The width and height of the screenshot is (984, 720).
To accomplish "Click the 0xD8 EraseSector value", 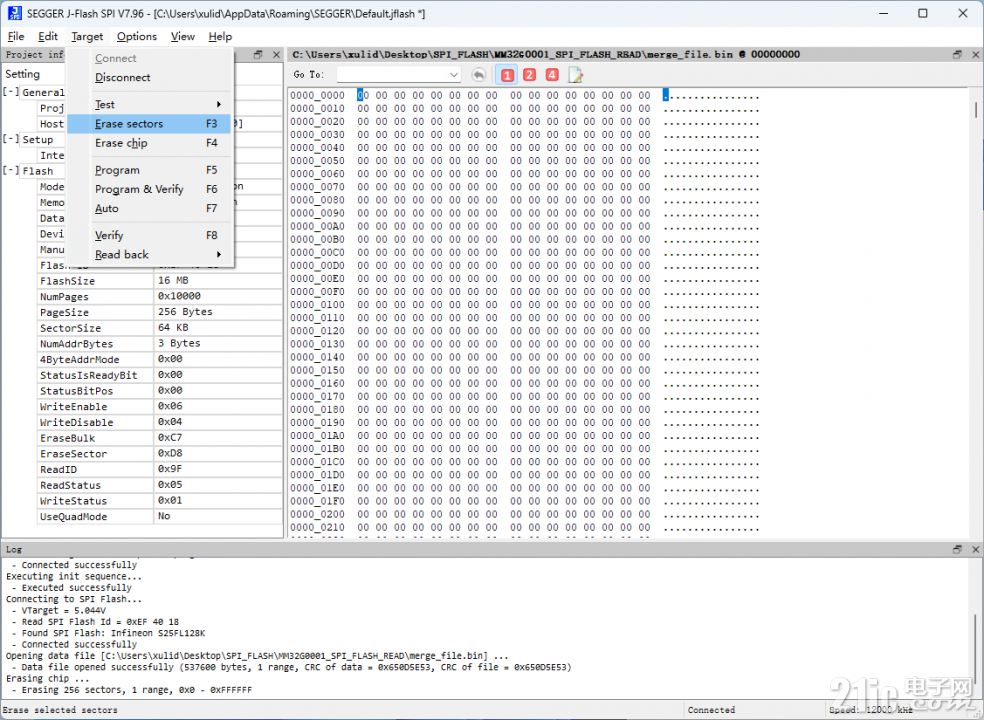I will pyautogui.click(x=218, y=453).
